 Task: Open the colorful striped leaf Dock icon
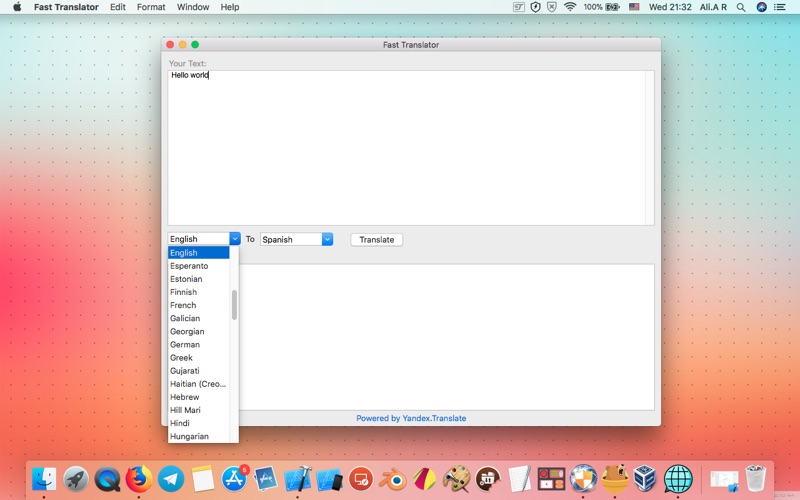[424, 479]
